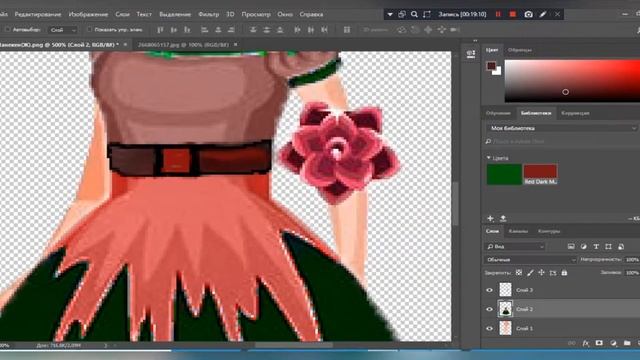The image size is (640, 360).
Task: Toggle lock image pixels brush icon
Action: click(530, 273)
